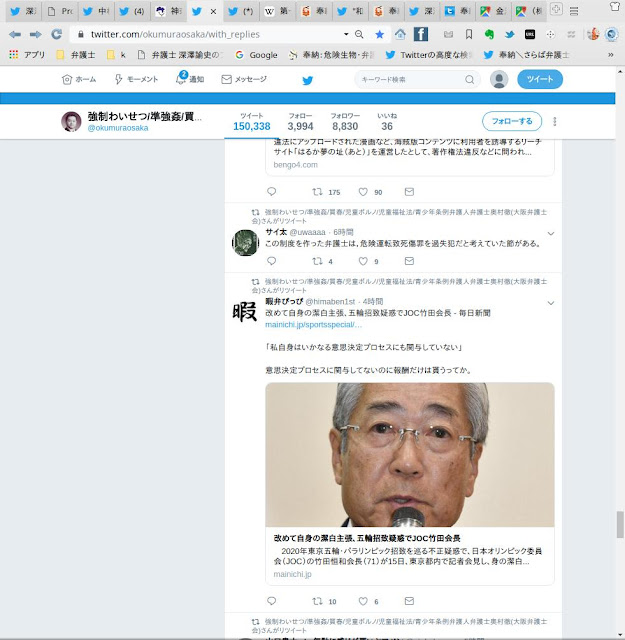The width and height of the screenshot is (625, 640).
Task: Go to Twitter ホーム
Action: coord(79,79)
